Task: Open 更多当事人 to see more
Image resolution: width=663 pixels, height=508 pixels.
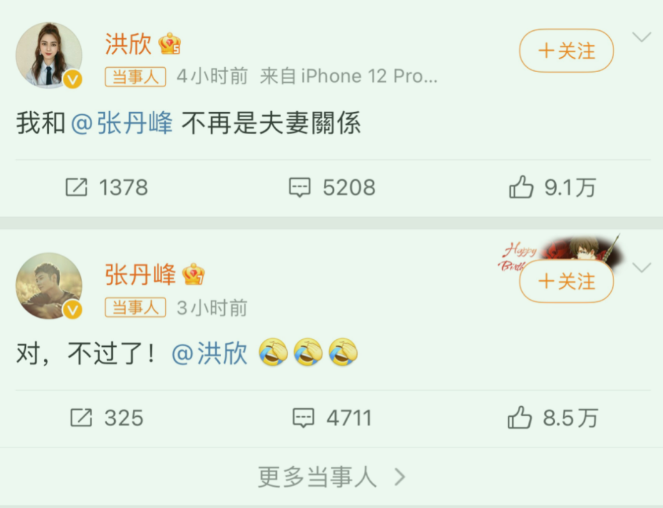Action: click(x=332, y=477)
